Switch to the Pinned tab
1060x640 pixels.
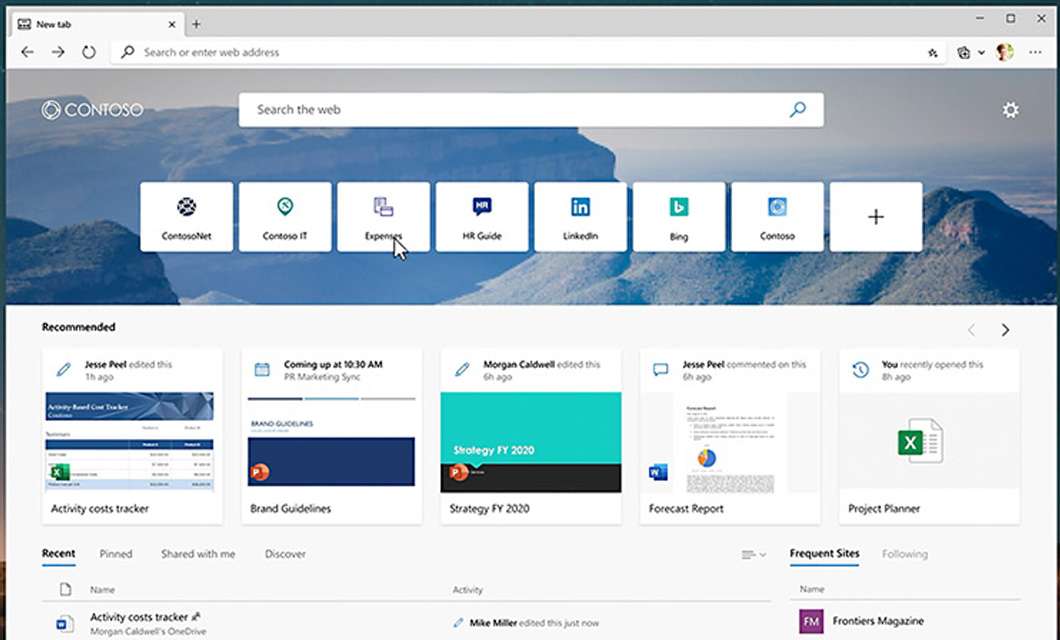[116, 554]
